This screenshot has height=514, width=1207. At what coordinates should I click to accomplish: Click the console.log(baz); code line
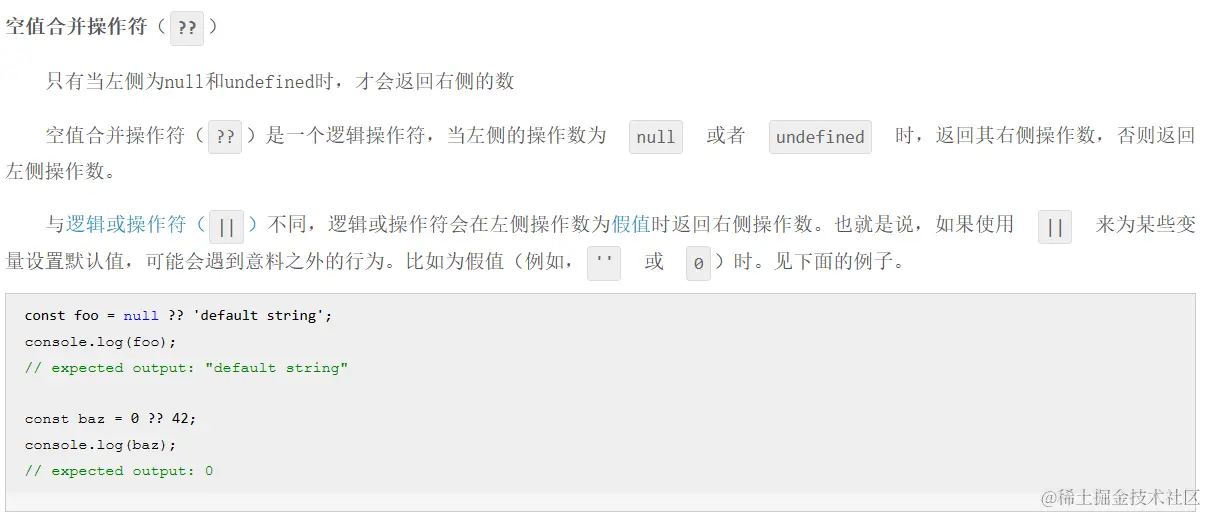pos(100,445)
